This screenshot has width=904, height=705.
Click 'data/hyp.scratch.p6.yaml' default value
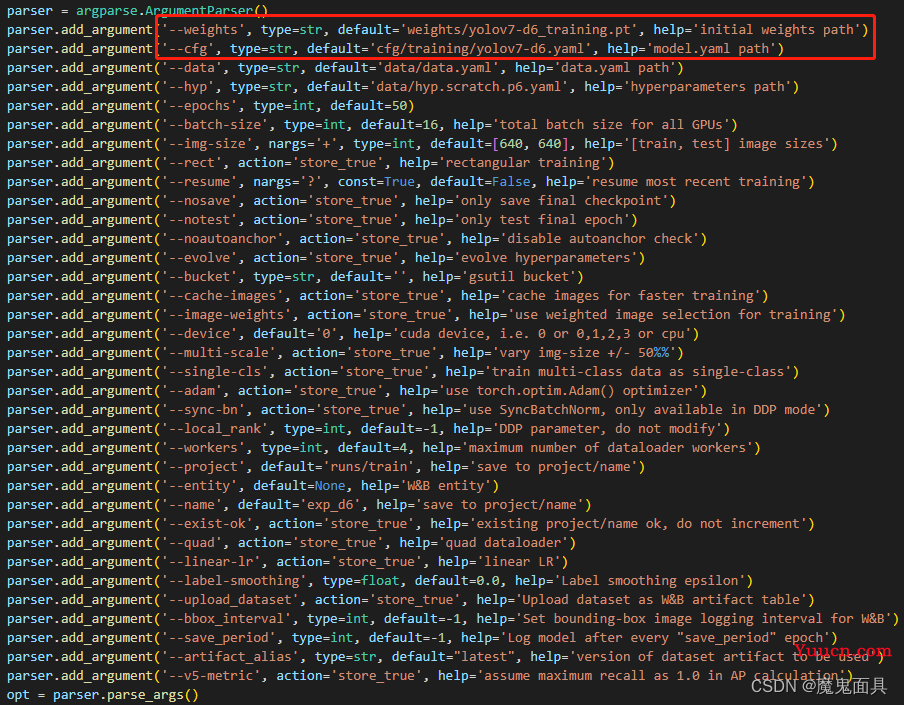tap(469, 87)
